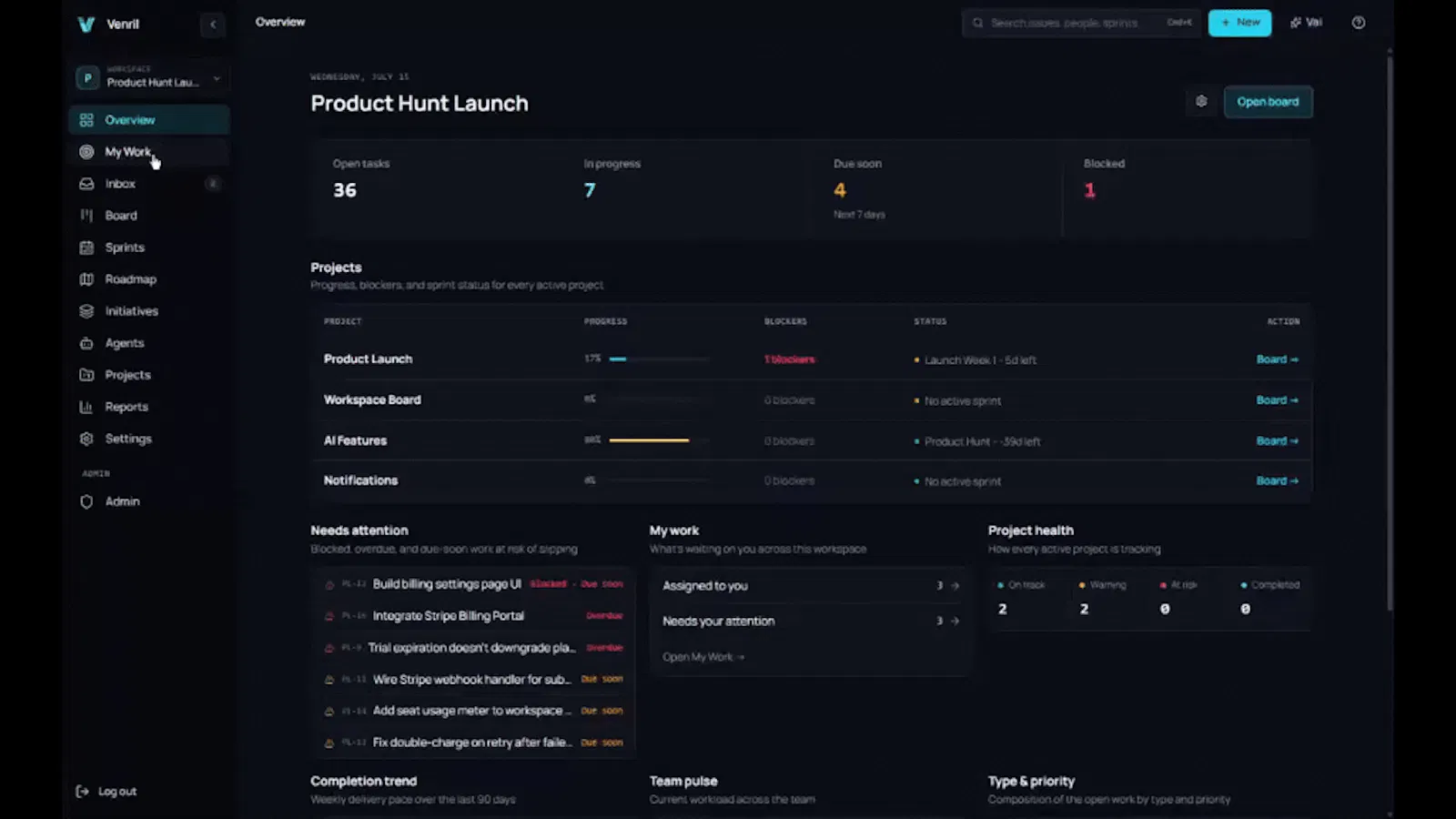Screen dimensions: 1456x819
Task: Click the Product Launch project name
Action: [369, 359]
